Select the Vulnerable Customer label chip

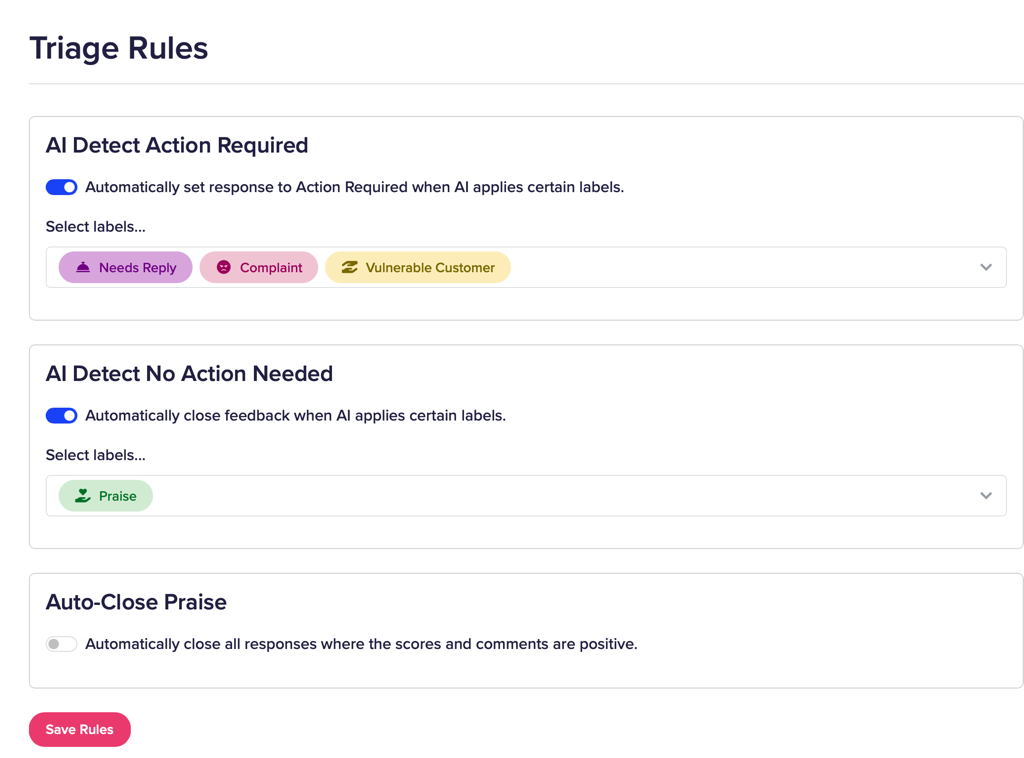tap(417, 267)
